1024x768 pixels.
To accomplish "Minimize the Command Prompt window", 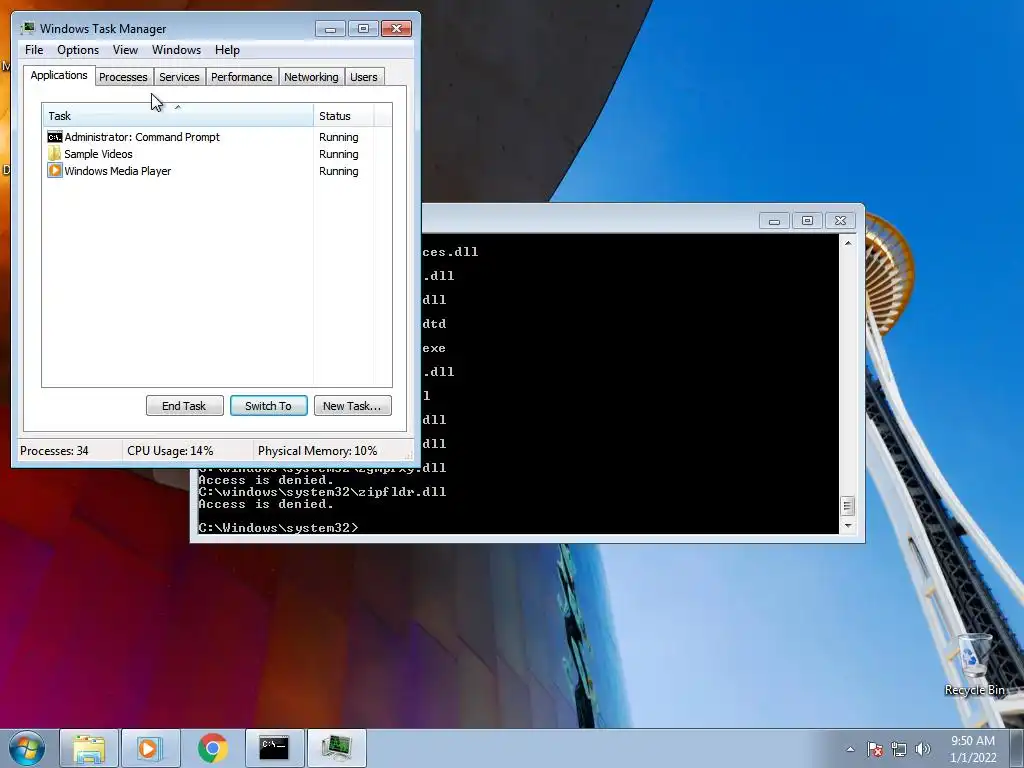I will [x=774, y=221].
